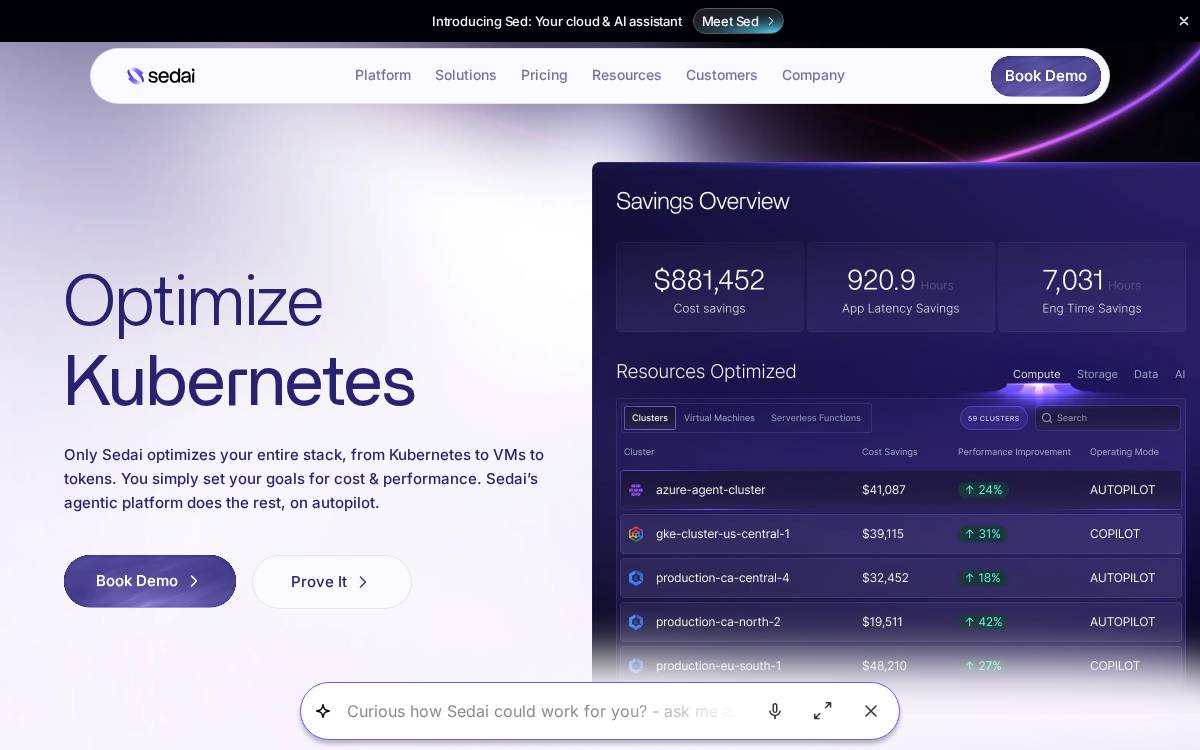1200x750 pixels.
Task: Open the Resources menu
Action: pyautogui.click(x=627, y=75)
